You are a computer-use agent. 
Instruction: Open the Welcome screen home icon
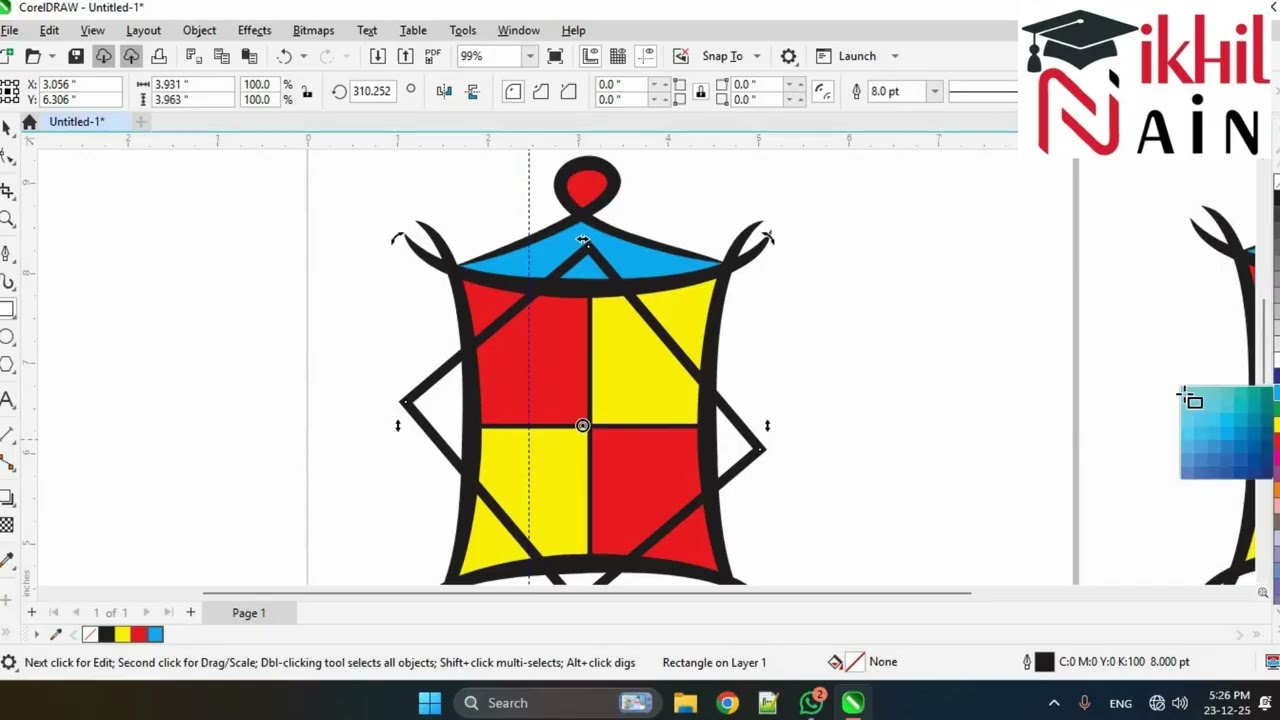coord(29,122)
